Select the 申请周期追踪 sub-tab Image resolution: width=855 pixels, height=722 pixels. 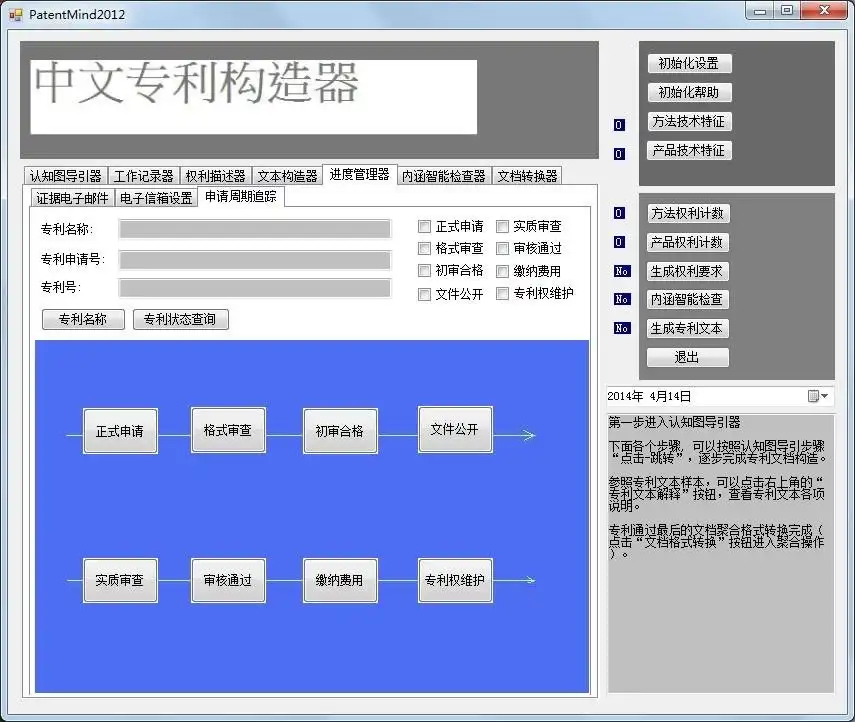pos(241,196)
